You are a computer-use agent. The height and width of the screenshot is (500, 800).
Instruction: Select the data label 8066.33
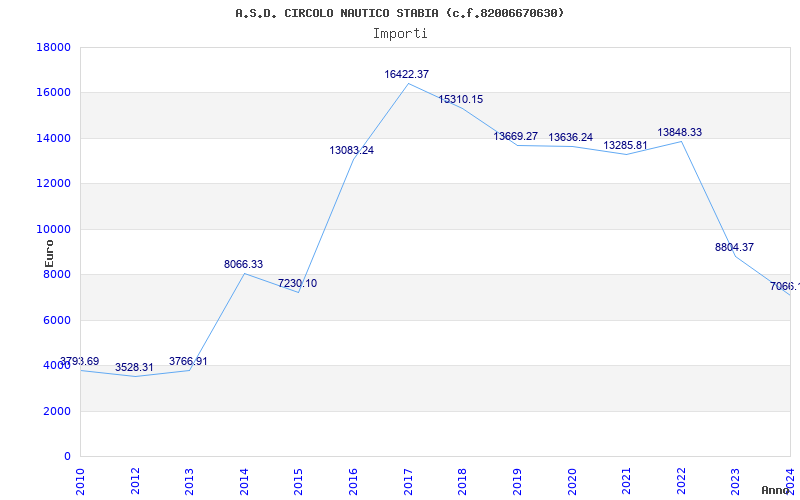click(243, 264)
